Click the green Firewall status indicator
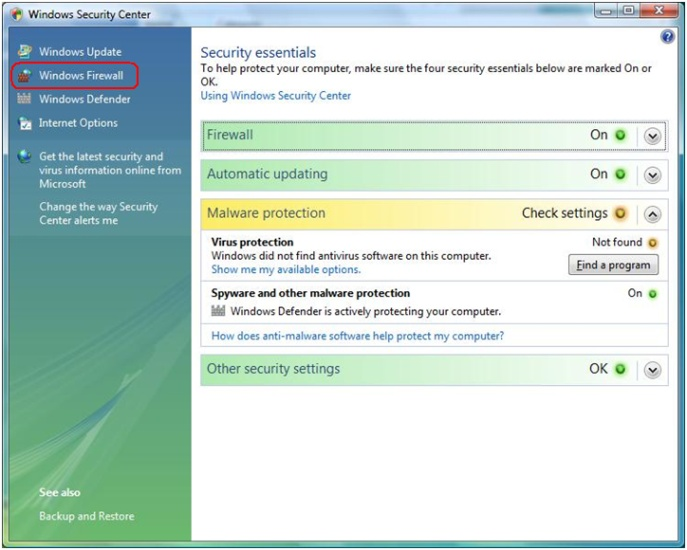Viewport: 687px width, 550px height. click(620, 135)
